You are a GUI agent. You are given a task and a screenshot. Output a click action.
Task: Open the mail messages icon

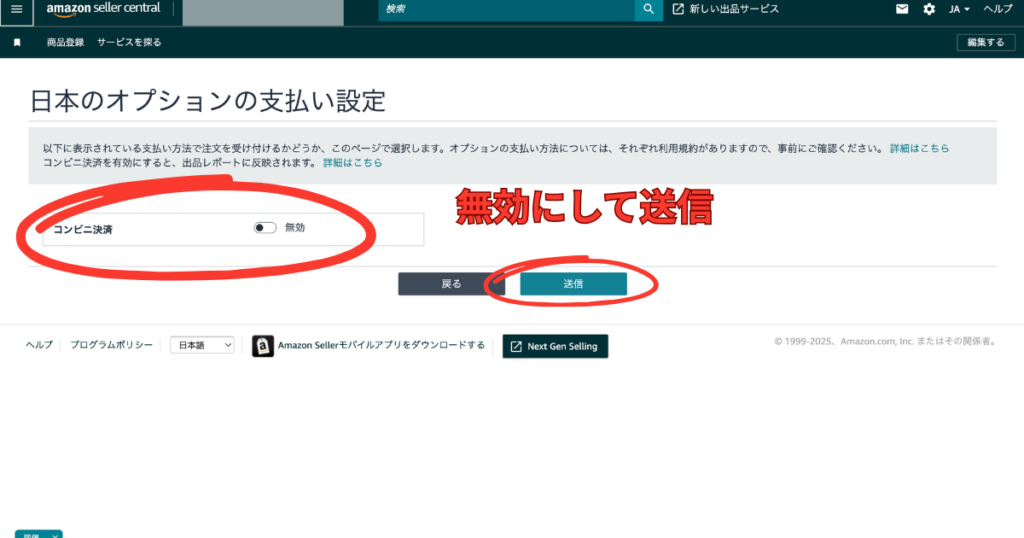(x=902, y=9)
